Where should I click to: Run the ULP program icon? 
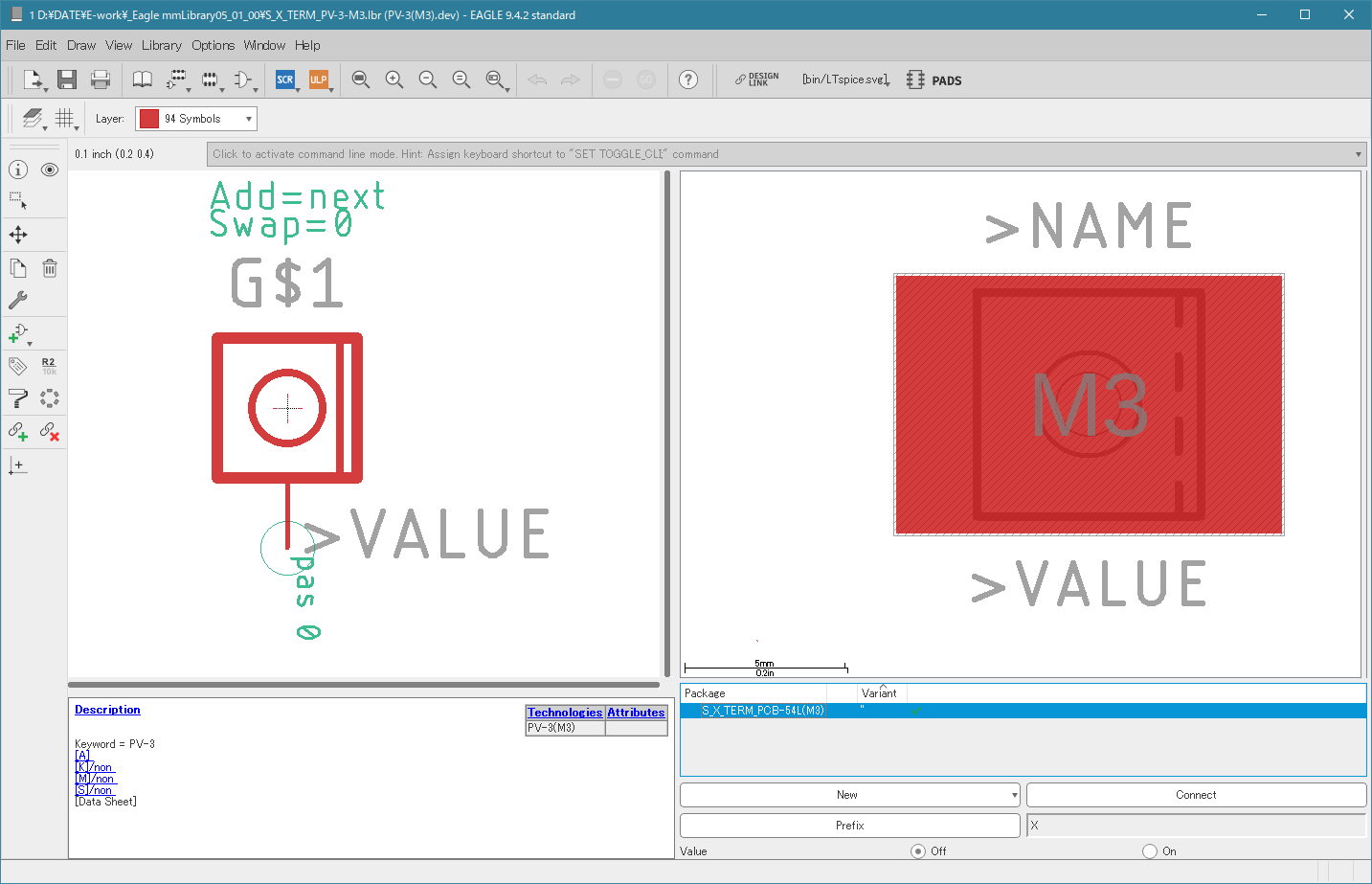[x=319, y=79]
